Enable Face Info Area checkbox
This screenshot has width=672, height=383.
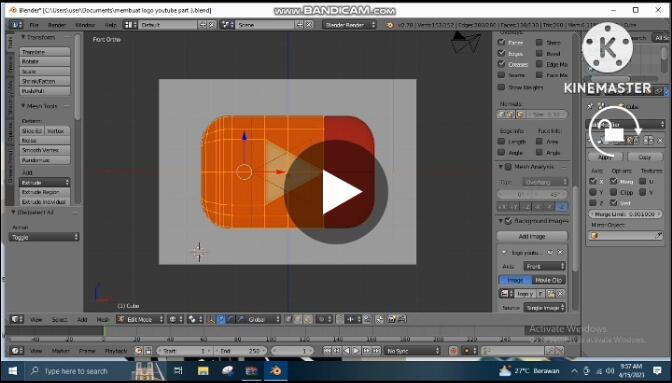click(x=539, y=141)
